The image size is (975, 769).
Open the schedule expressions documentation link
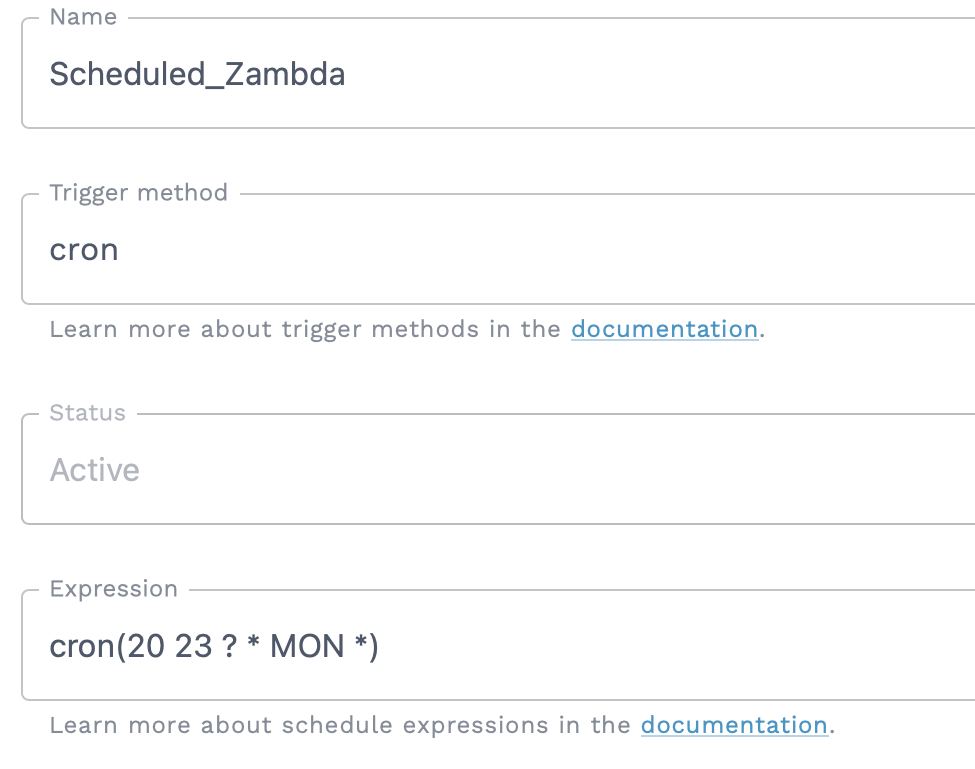pyautogui.click(x=734, y=725)
